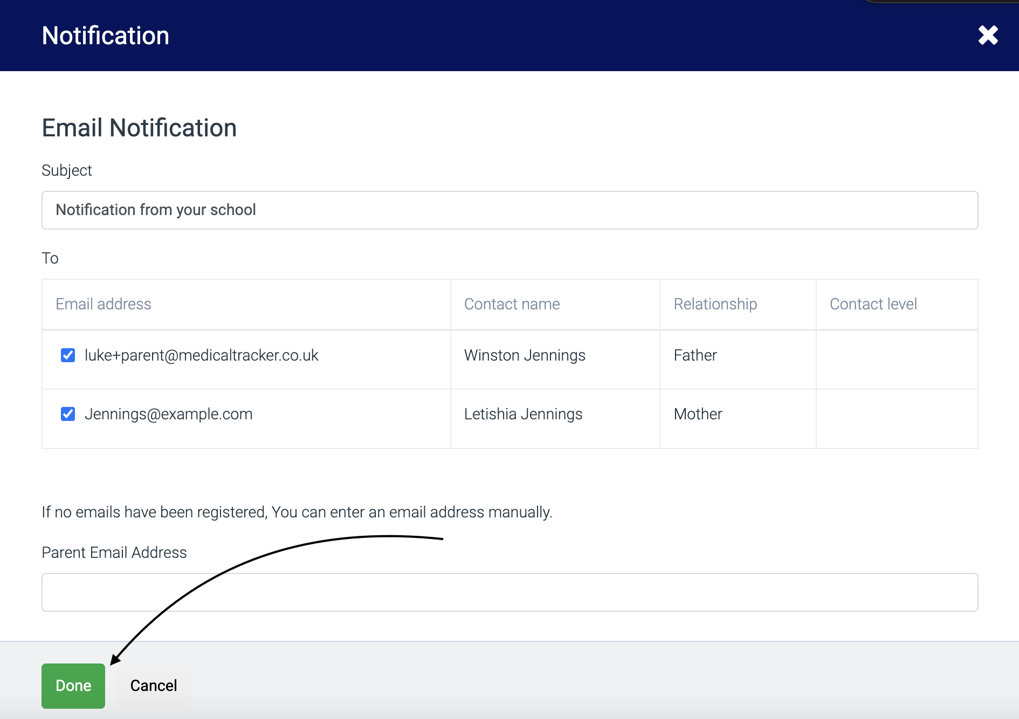This screenshot has width=1019, height=719.
Task: Click the luke+parent@medicaltracker.co.uk email text
Action: (x=201, y=355)
